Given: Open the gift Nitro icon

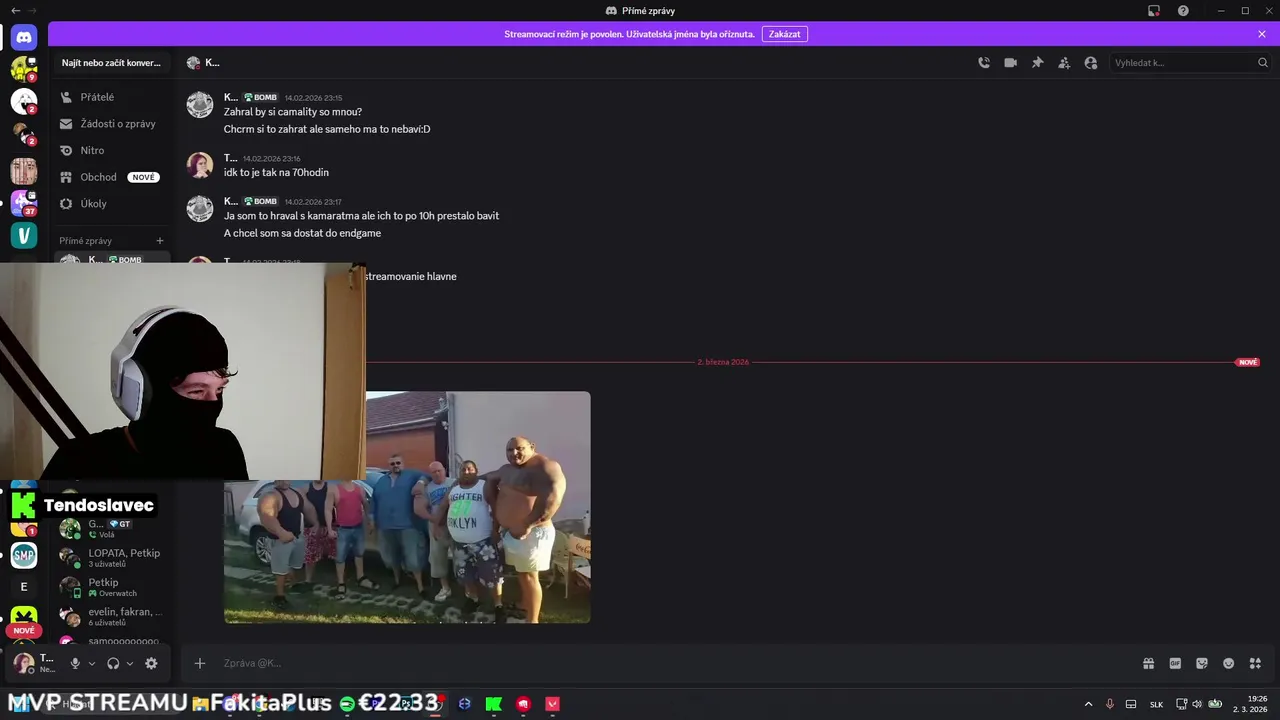Looking at the screenshot, I should pos(1149,663).
